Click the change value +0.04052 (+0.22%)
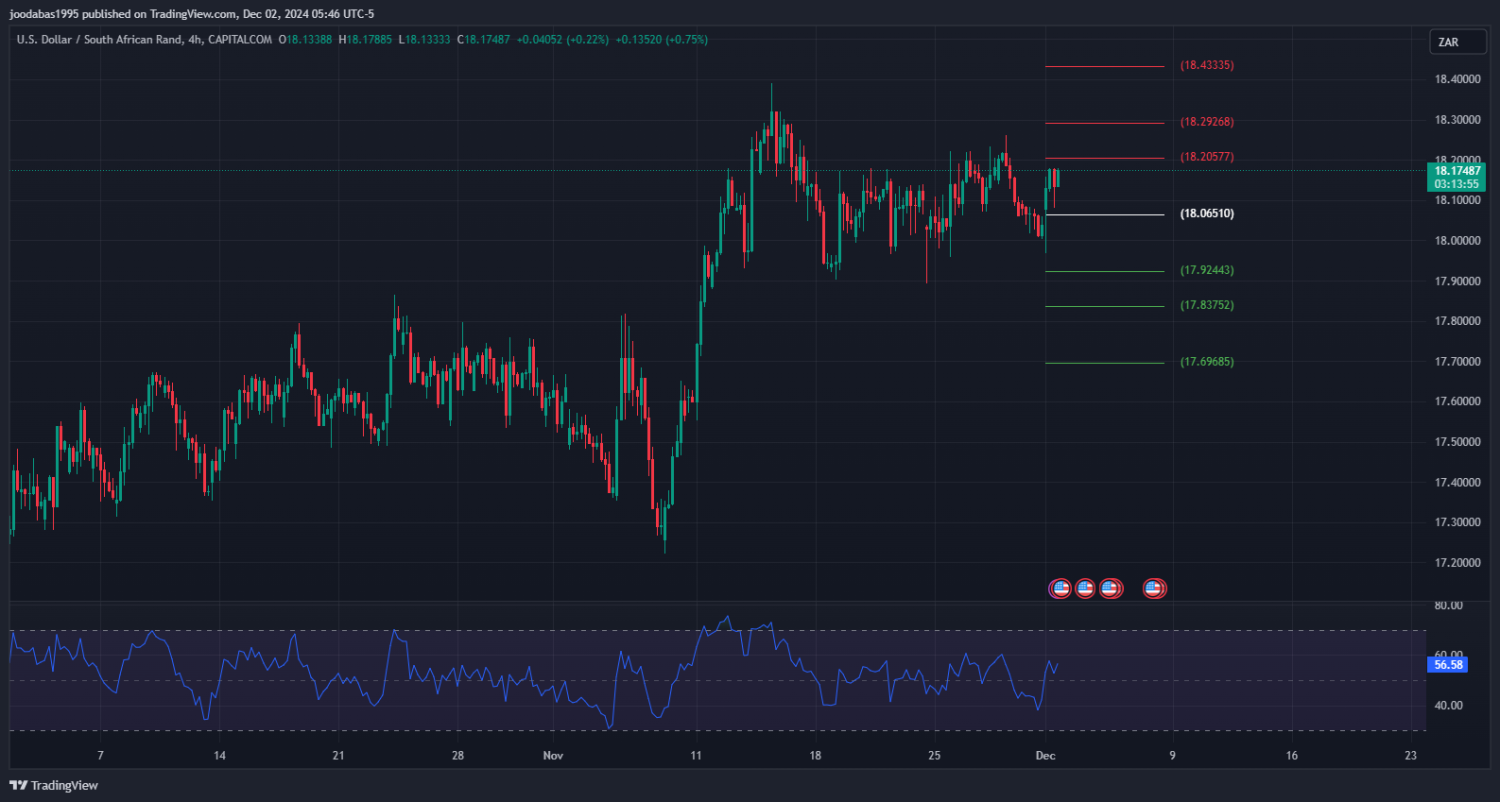Viewport: 1500px width, 802px height. tap(561, 40)
